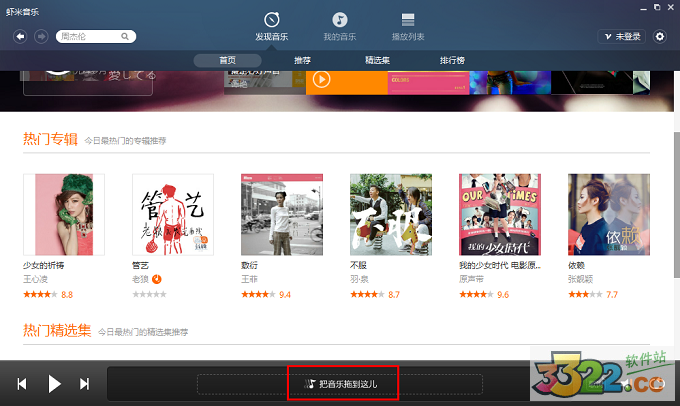Open the 我的少女时代 album cover
Screen dimensions: 680x406
coord(500,215)
